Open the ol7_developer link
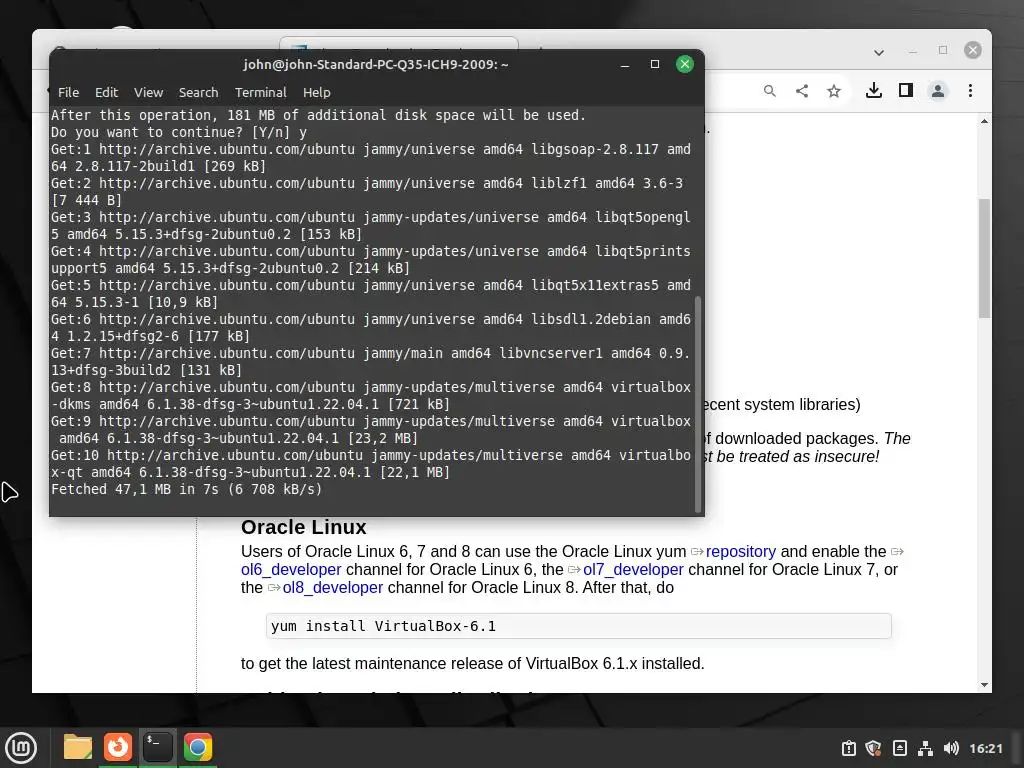 [x=633, y=569]
